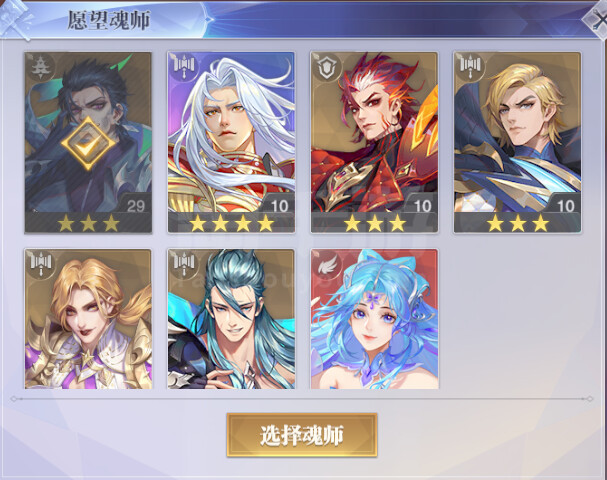
Task: Choose the blonde three-star card in top row
Action: [518, 142]
